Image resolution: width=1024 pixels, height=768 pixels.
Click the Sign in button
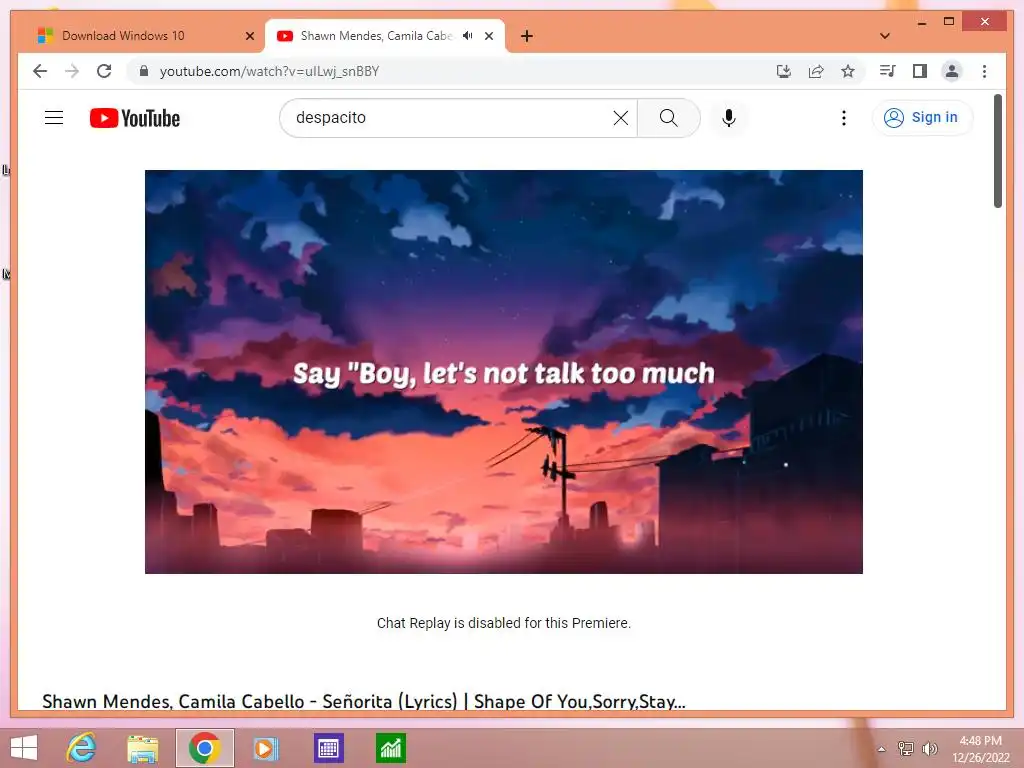(x=921, y=118)
